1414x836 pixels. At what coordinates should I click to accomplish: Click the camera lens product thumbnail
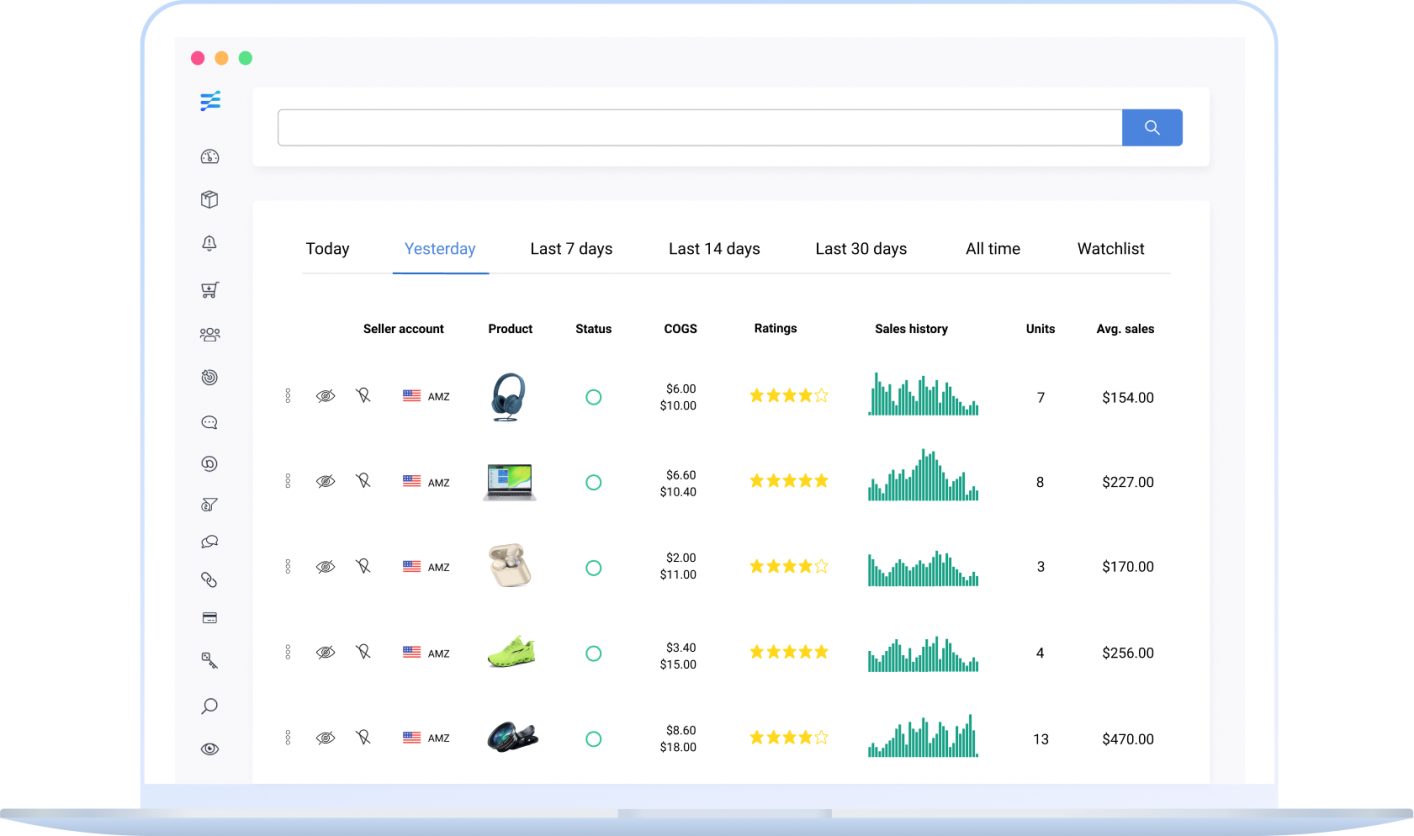512,737
